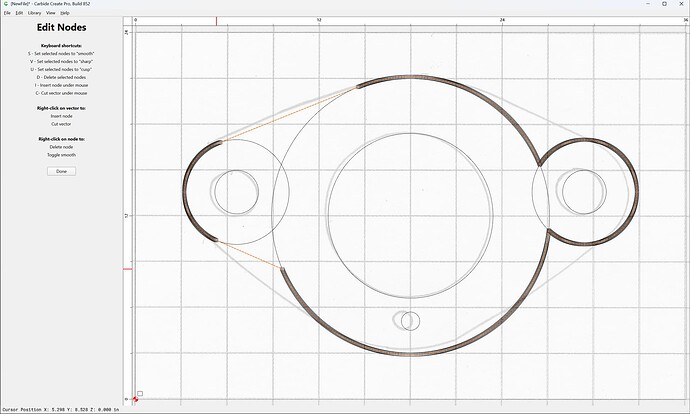Click the small circle at the bottom center
Image resolution: width=690 pixels, height=414 pixels.
pyautogui.click(x=410, y=321)
